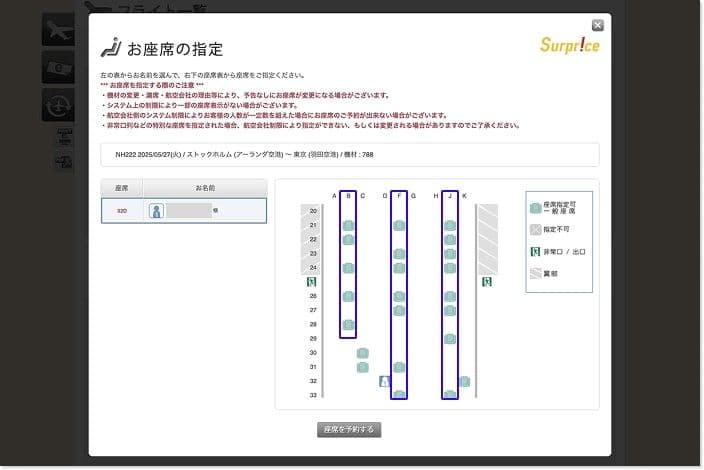Image resolution: width=704 pixels, height=470 pixels.
Task: Click the flight info bar NH222
Action: pos(350,155)
